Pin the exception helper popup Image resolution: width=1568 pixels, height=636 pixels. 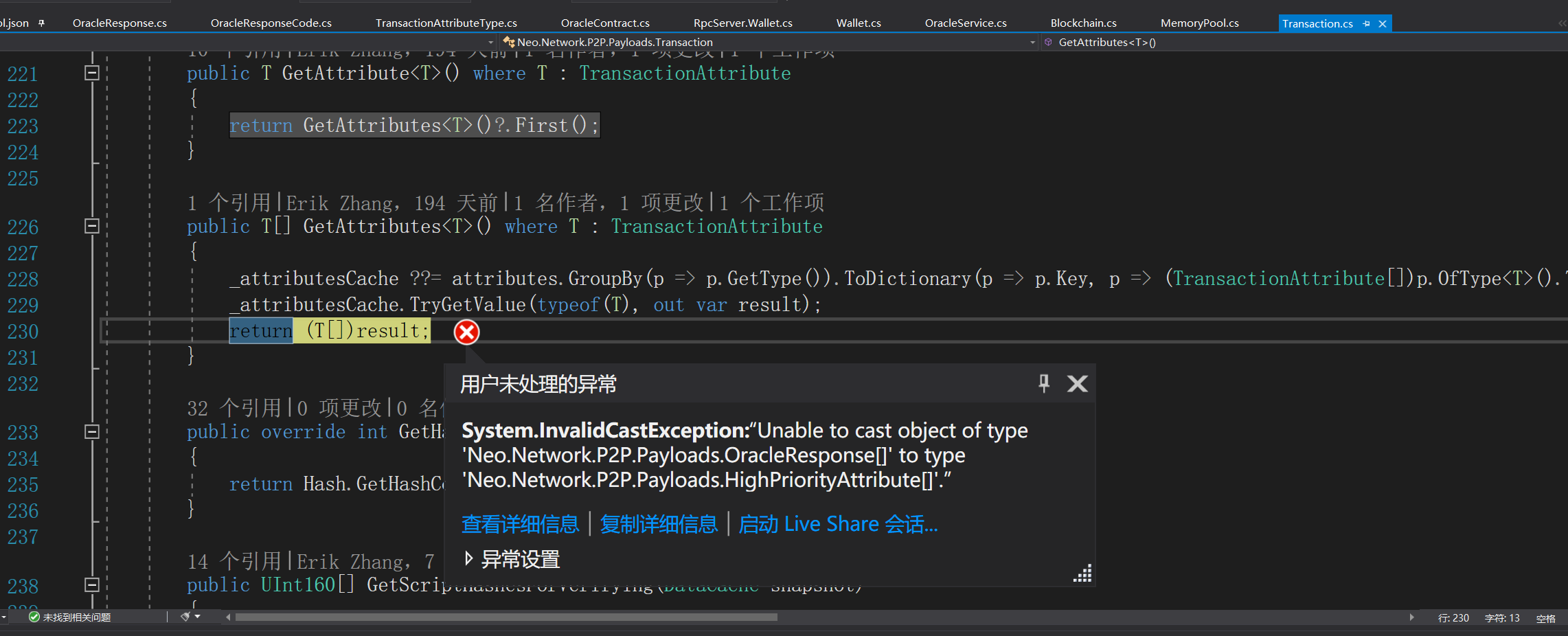coord(1044,383)
